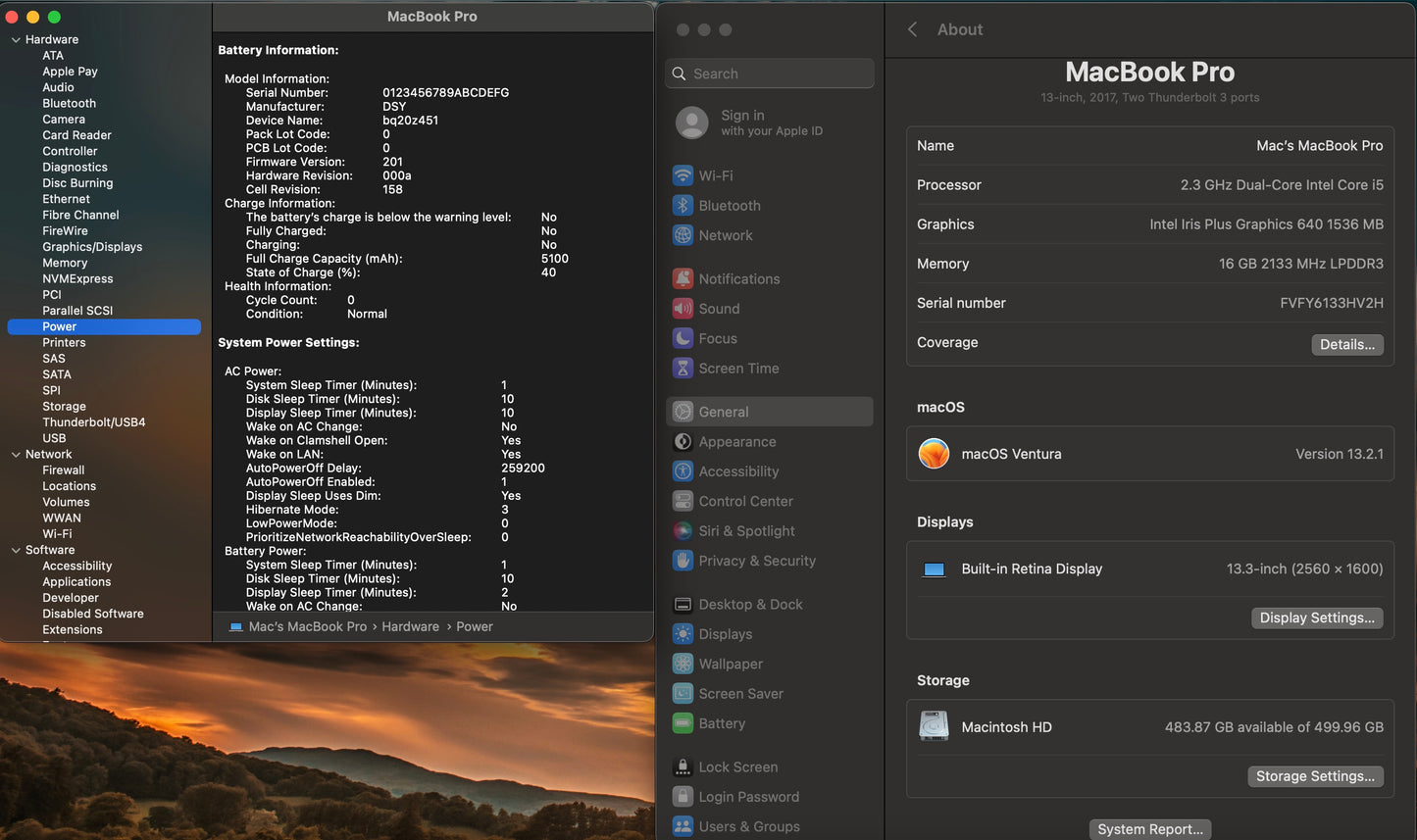Click the Search field in Settings

pos(770,74)
